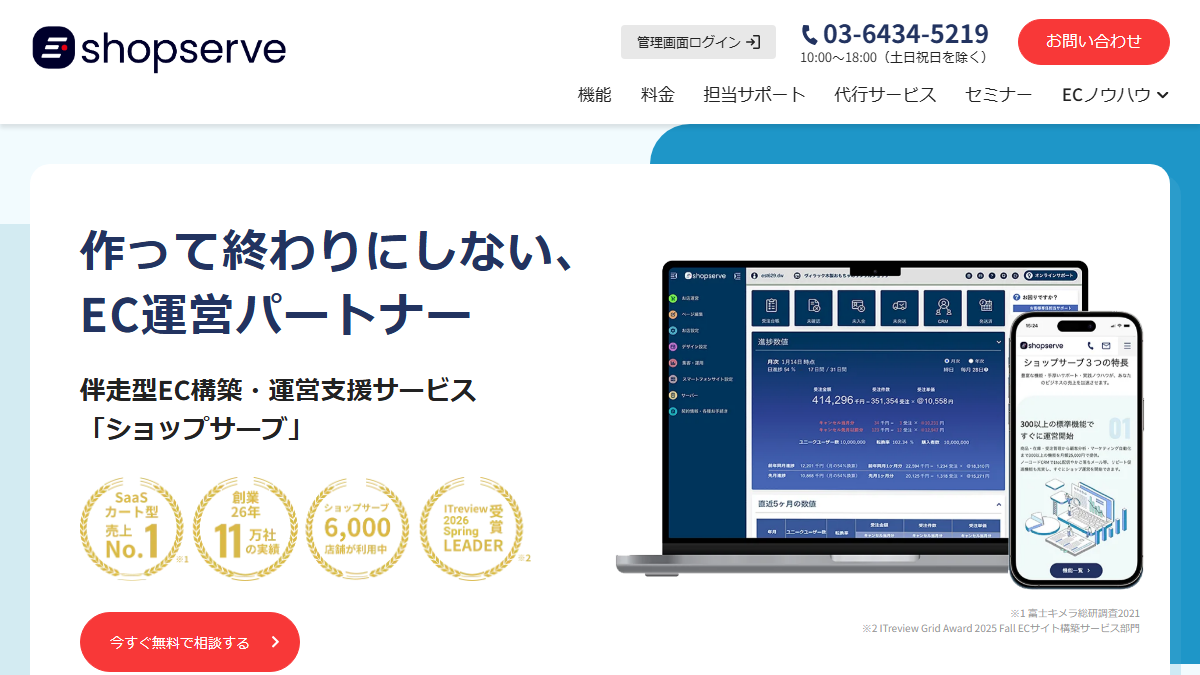The height and width of the screenshot is (675, 1200).
Task: Tap the mail icon on phone mockup
Action: point(1106,345)
